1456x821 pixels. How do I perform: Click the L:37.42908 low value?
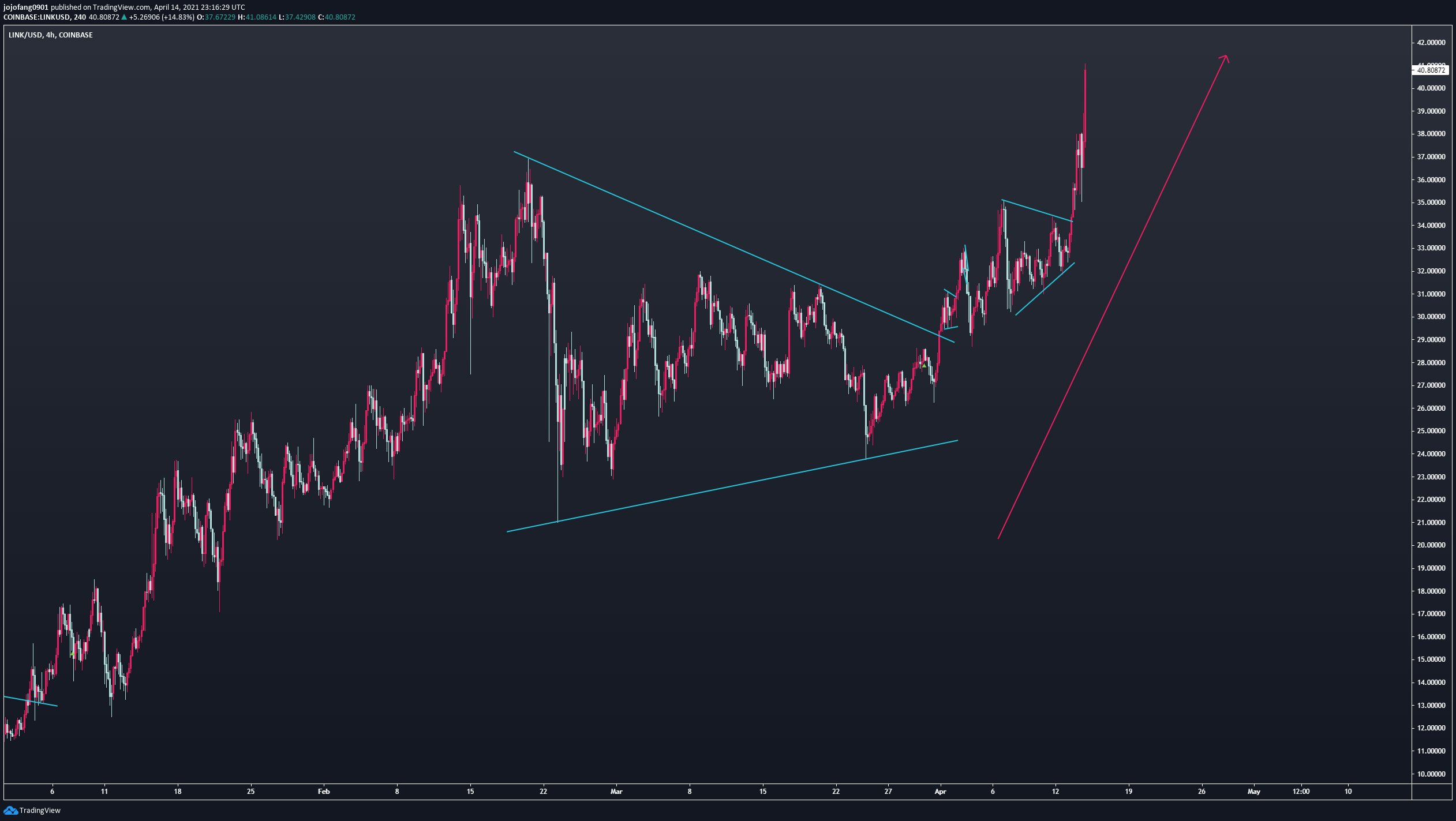(297, 17)
